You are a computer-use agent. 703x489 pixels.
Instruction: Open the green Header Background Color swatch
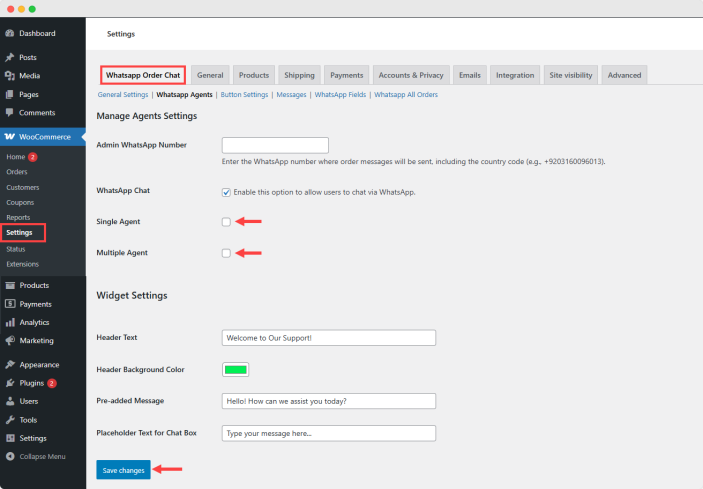(235, 369)
